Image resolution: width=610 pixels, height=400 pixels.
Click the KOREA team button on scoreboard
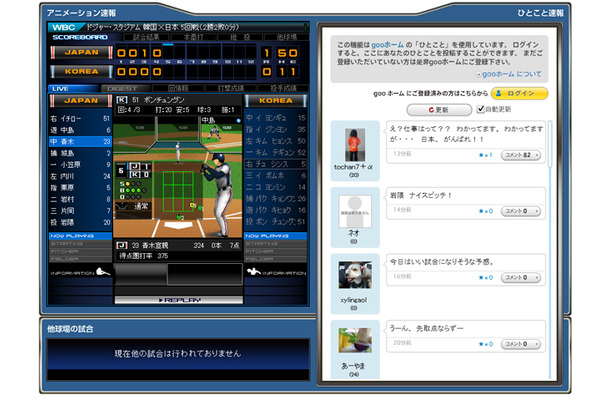coord(81,72)
